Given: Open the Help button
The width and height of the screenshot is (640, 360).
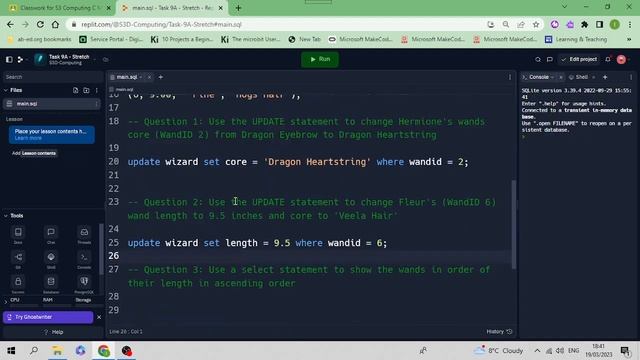Looking at the screenshot, I should click(53, 332).
